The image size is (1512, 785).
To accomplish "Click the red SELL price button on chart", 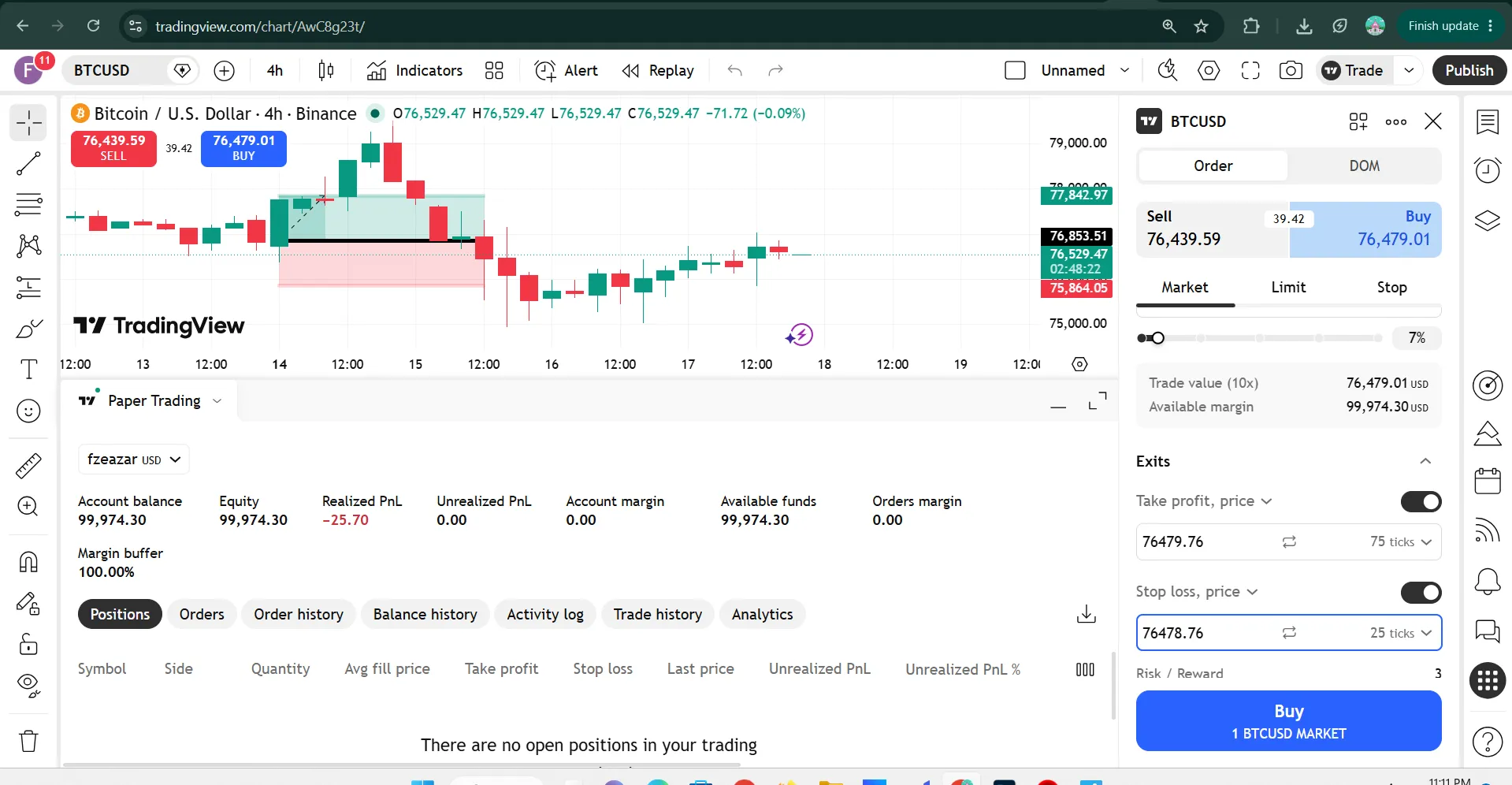I will pyautogui.click(x=113, y=147).
